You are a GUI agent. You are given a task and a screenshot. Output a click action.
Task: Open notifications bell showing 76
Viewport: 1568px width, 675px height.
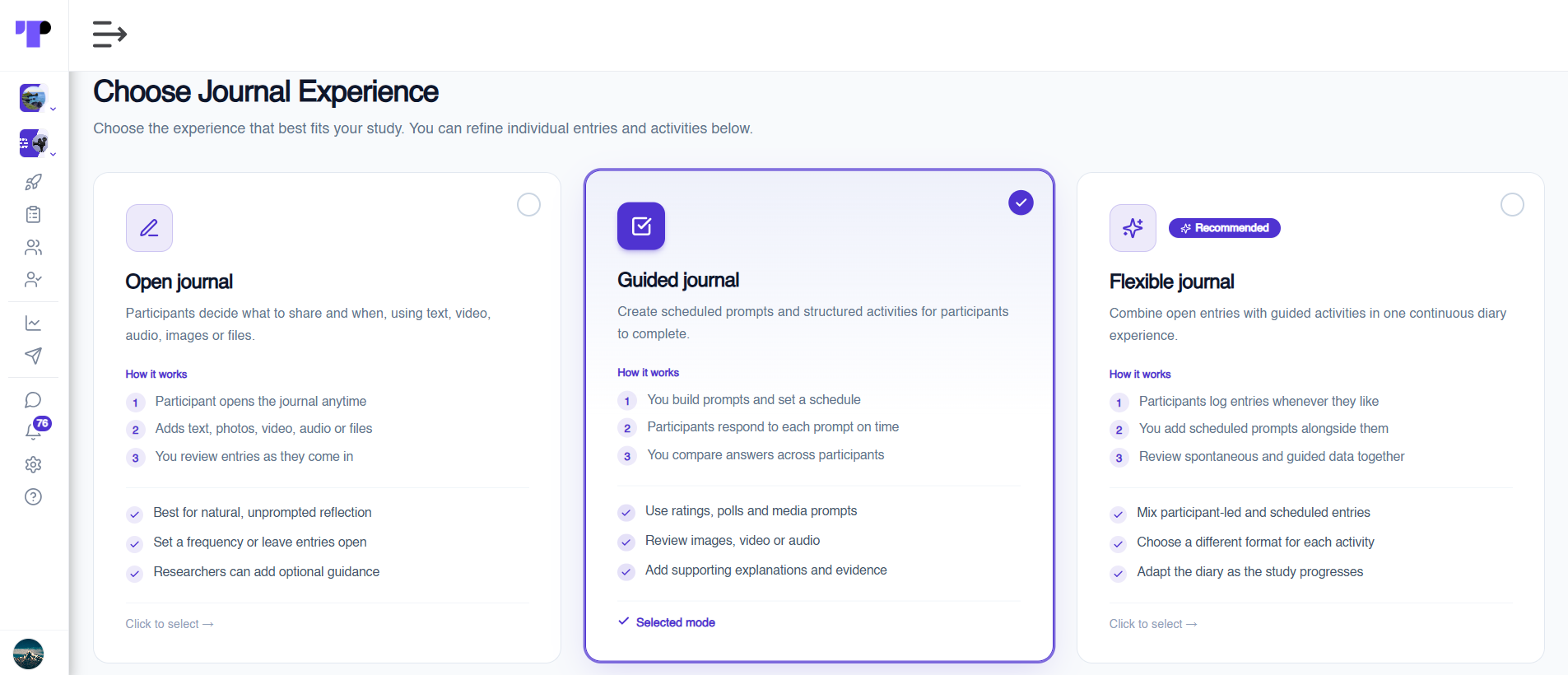point(35,431)
